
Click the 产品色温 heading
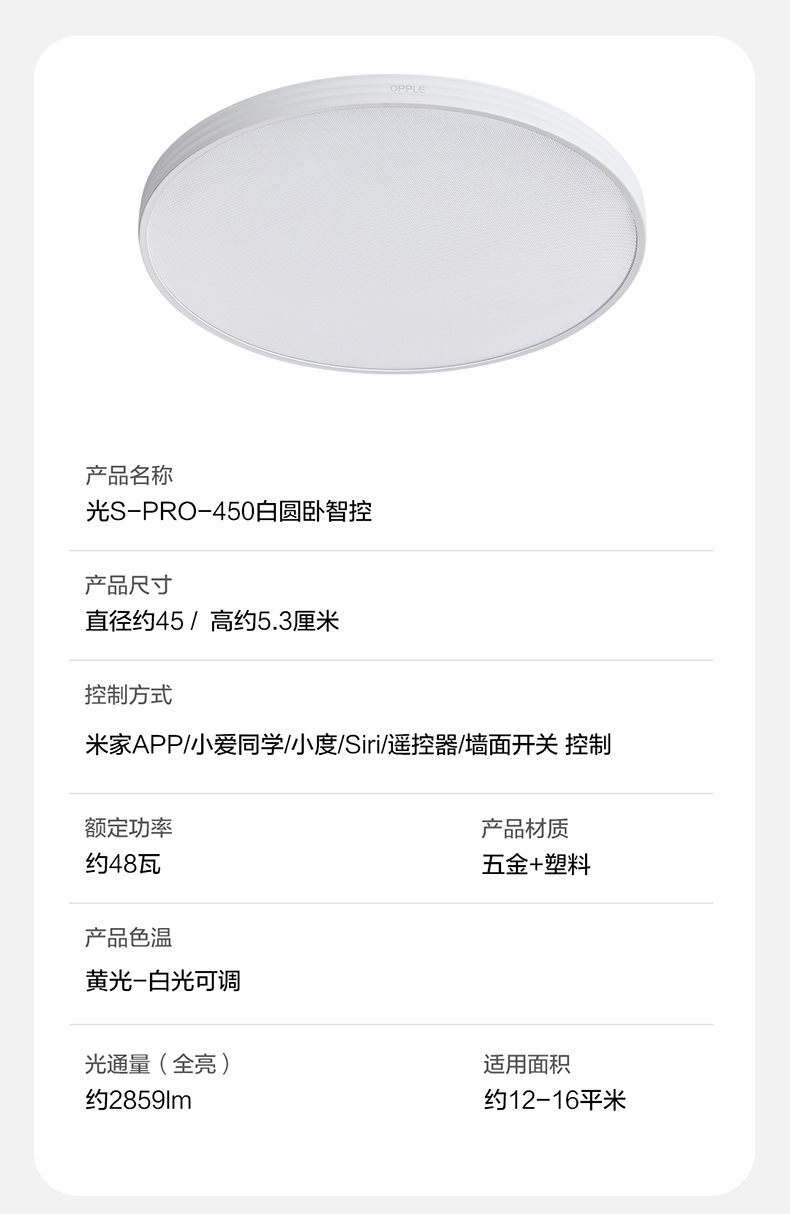click(x=129, y=937)
